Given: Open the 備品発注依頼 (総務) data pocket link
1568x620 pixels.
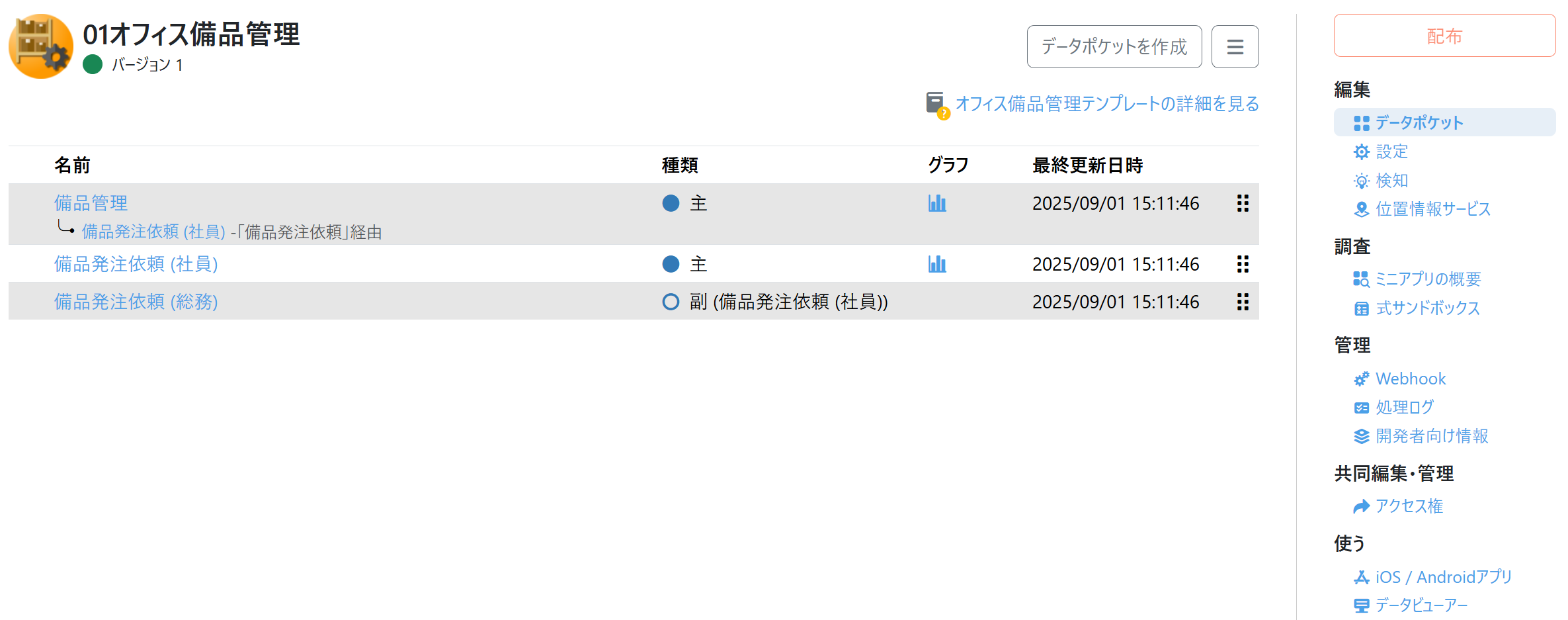Looking at the screenshot, I should (136, 302).
